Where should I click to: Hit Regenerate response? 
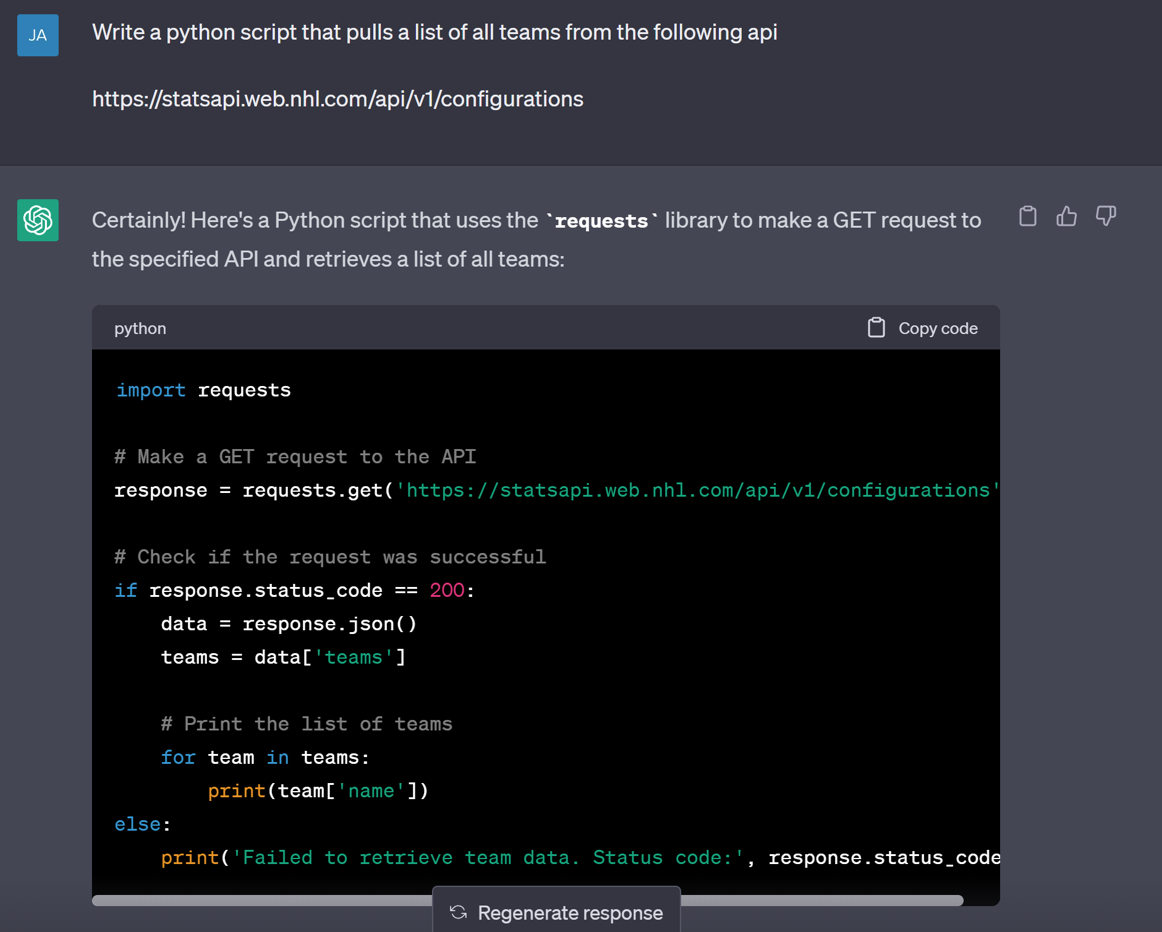coord(557,912)
